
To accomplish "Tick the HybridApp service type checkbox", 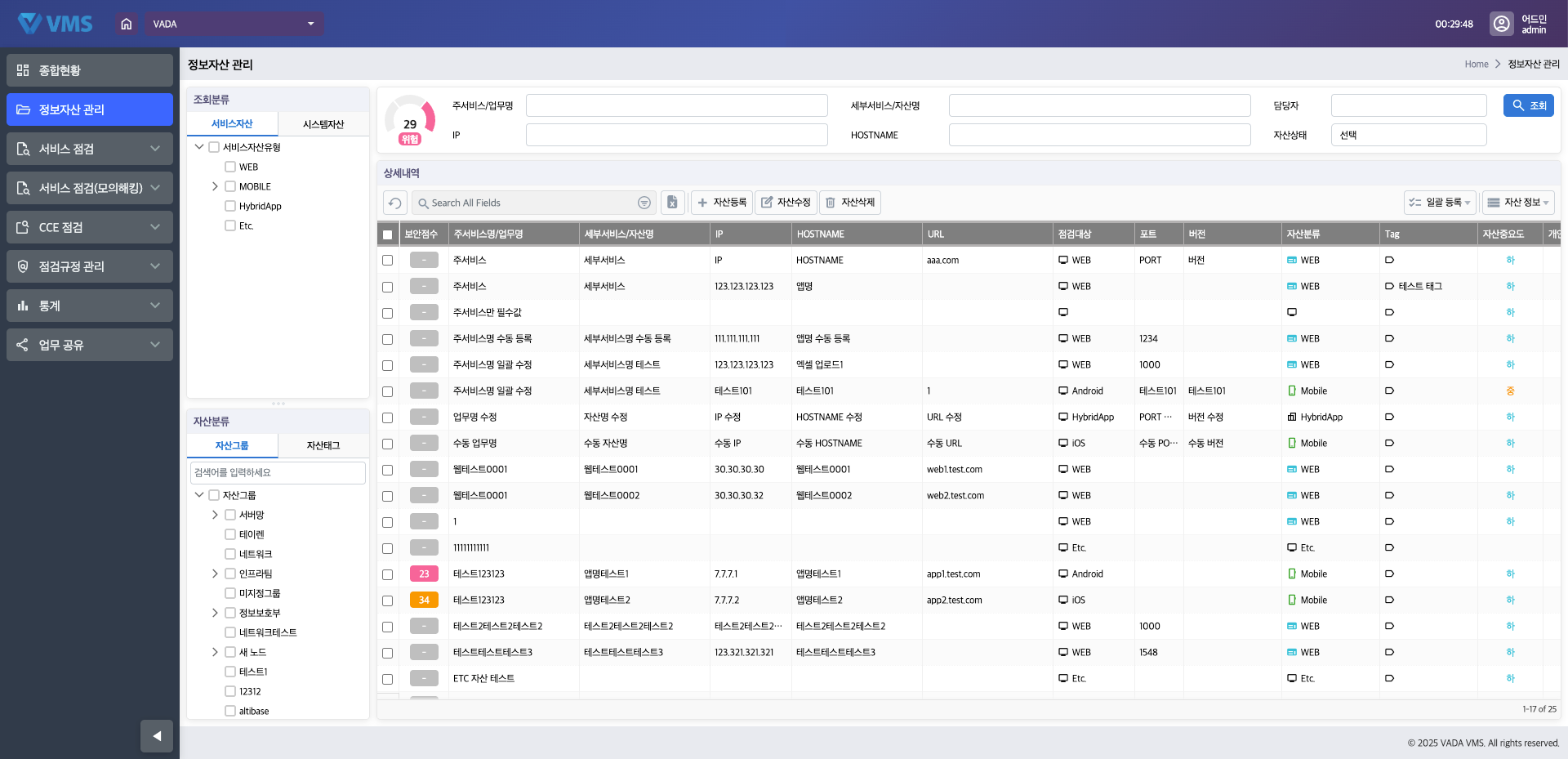I will coord(230,206).
